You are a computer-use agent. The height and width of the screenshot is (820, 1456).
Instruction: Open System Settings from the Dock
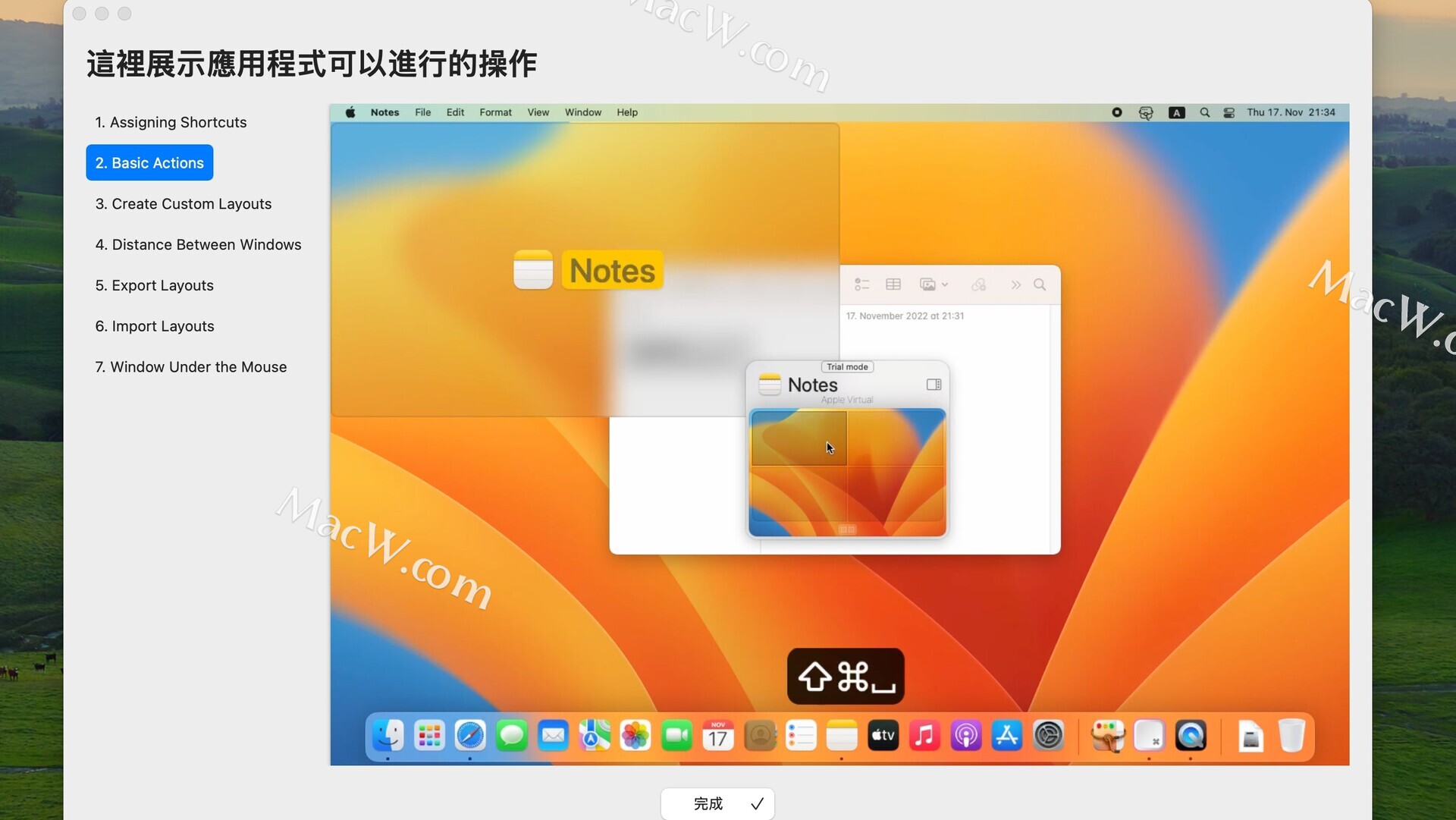tap(1049, 736)
